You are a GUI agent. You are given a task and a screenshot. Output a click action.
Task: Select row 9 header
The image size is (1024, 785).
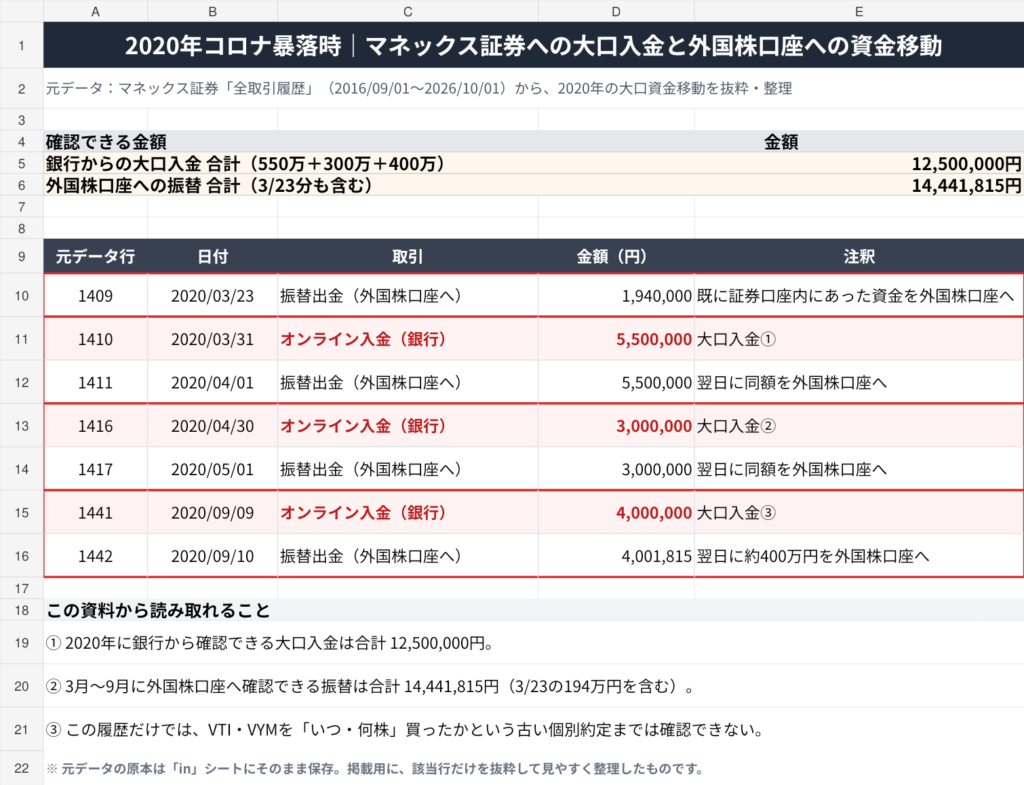tap(22, 256)
